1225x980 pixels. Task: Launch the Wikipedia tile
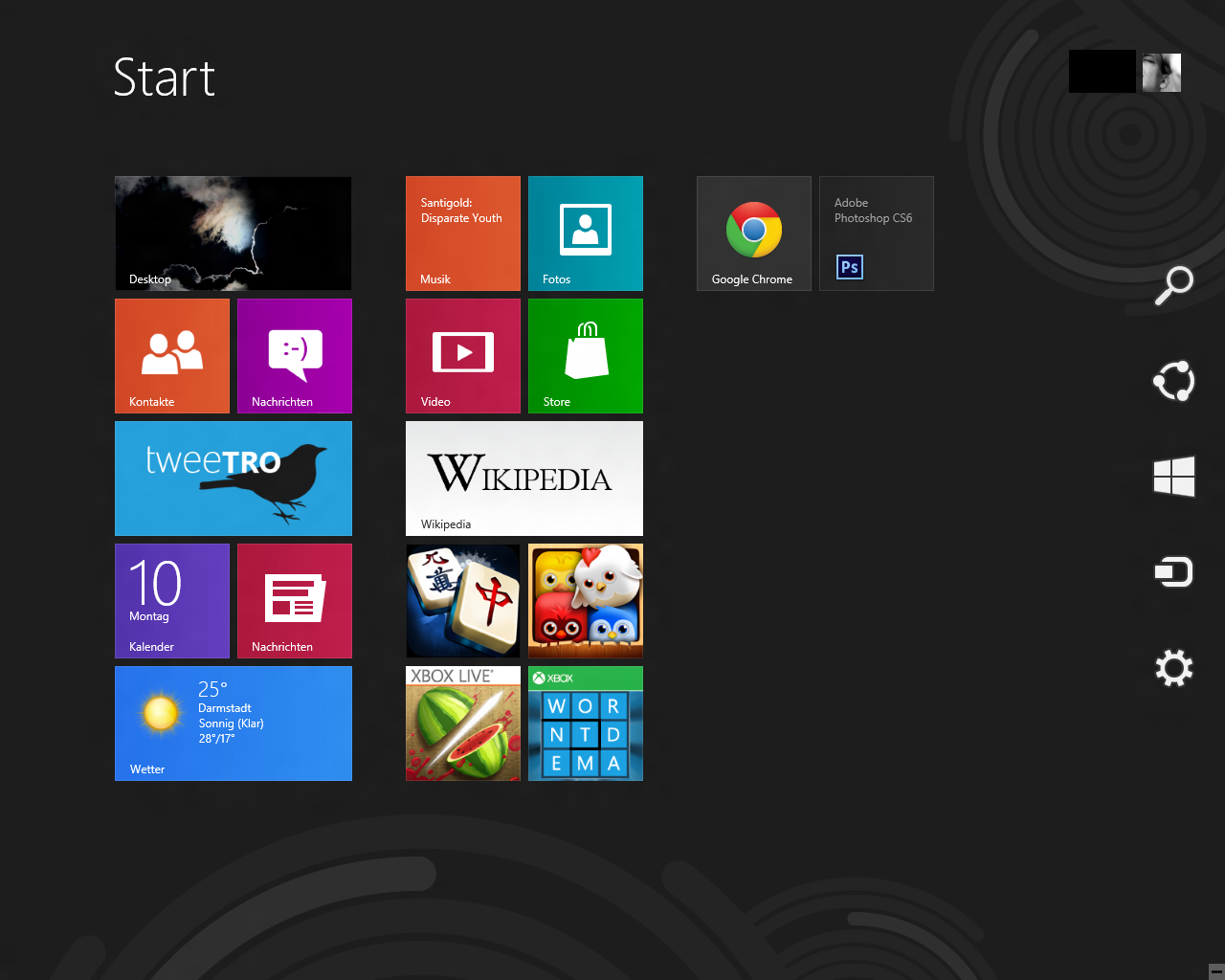tap(523, 479)
